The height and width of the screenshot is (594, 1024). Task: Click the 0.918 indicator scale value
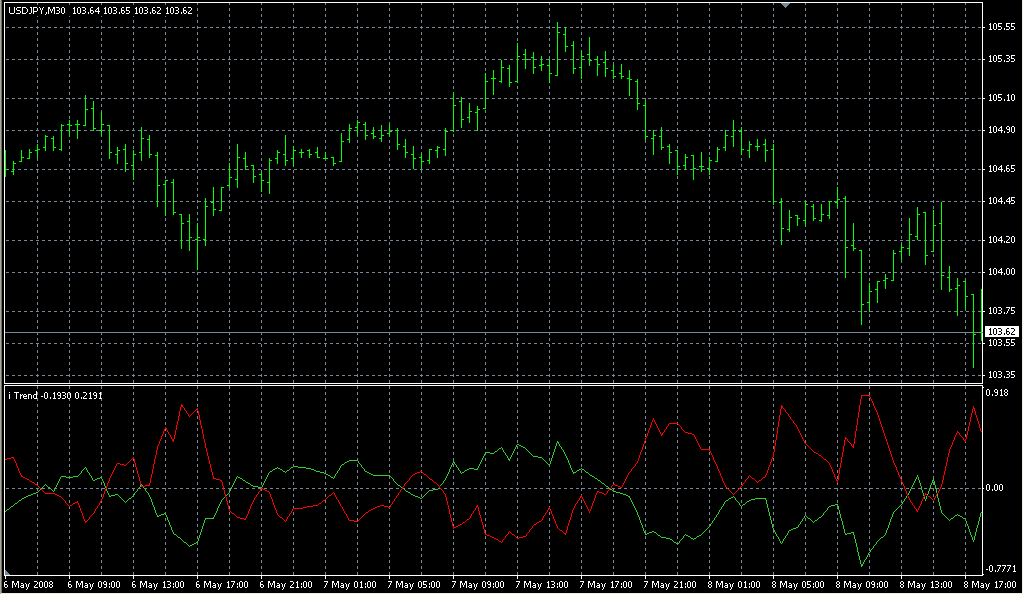pyautogui.click(x=999, y=393)
